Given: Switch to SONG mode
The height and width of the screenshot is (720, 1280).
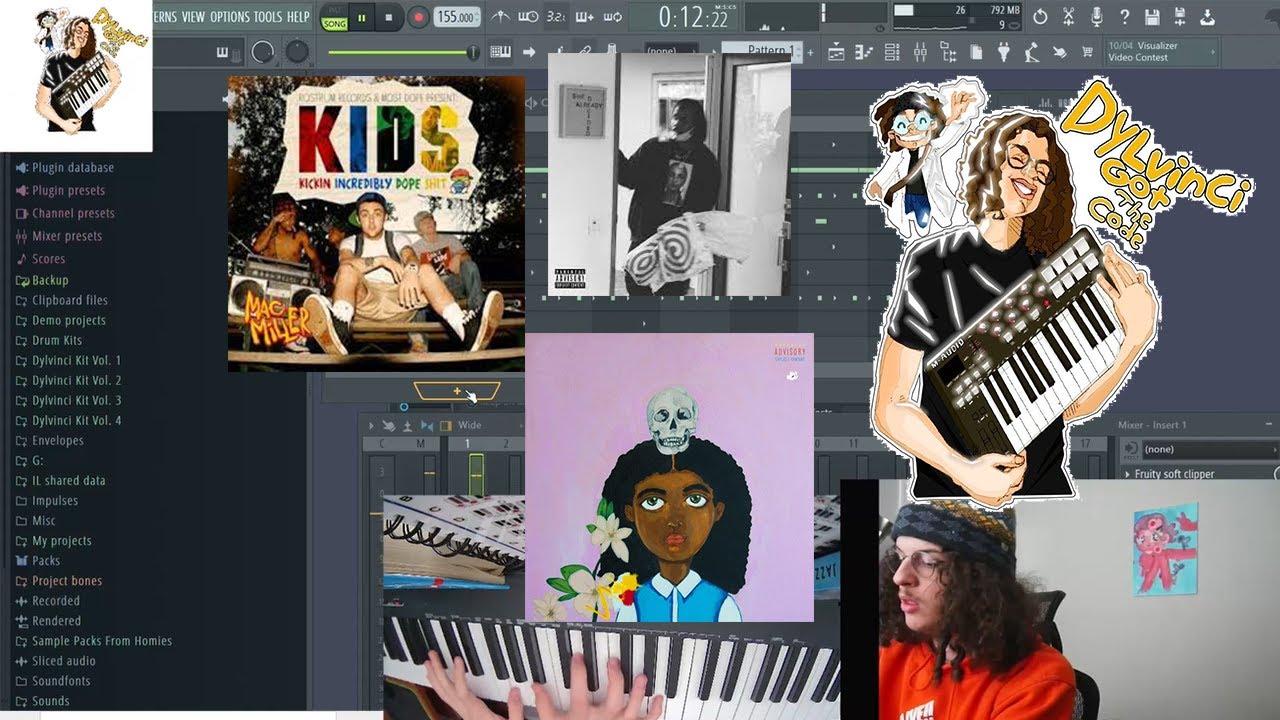Looking at the screenshot, I should [x=335, y=24].
